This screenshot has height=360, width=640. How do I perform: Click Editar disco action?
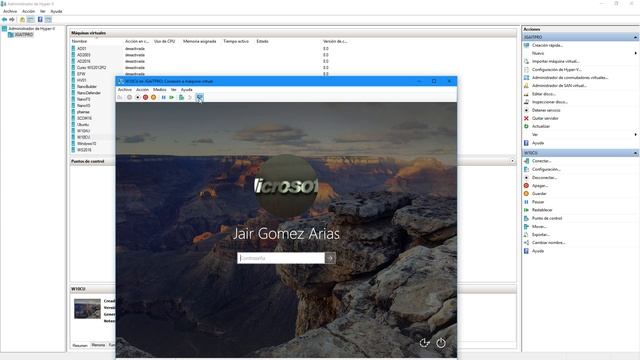tap(544, 94)
